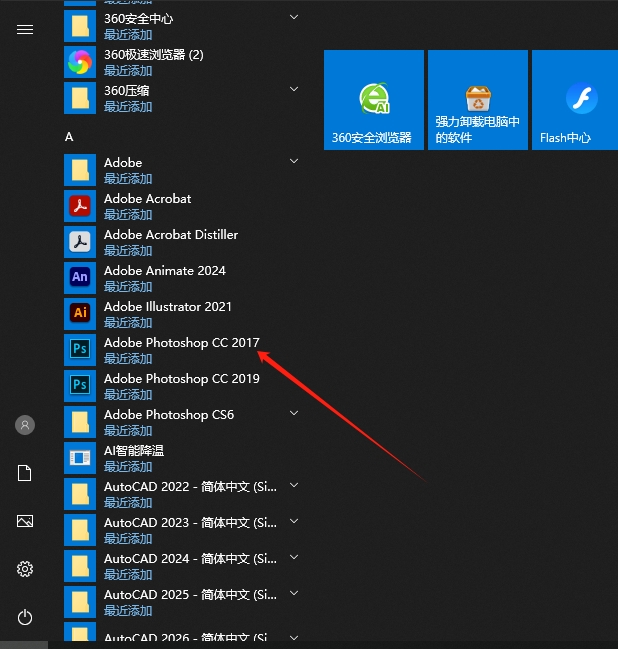Expand Adobe Photoshop CS6 chevron
This screenshot has height=649, width=618.
[294, 413]
